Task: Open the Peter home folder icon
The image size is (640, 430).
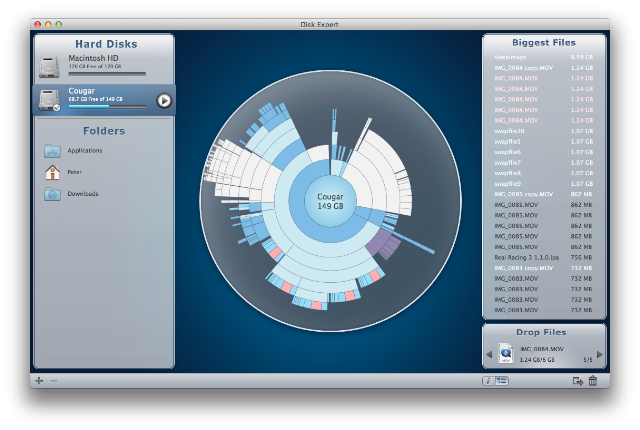Action: point(52,172)
